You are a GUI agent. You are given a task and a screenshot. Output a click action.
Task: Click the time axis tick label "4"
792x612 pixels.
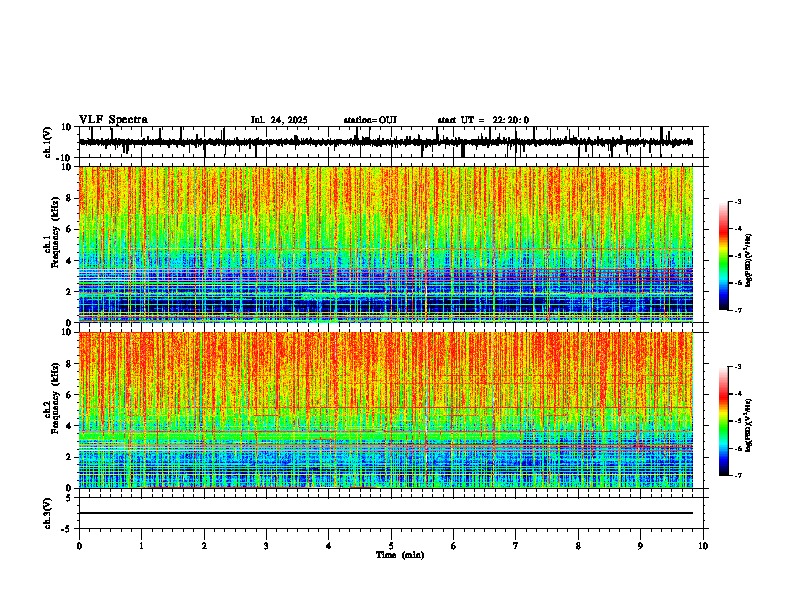point(329,546)
